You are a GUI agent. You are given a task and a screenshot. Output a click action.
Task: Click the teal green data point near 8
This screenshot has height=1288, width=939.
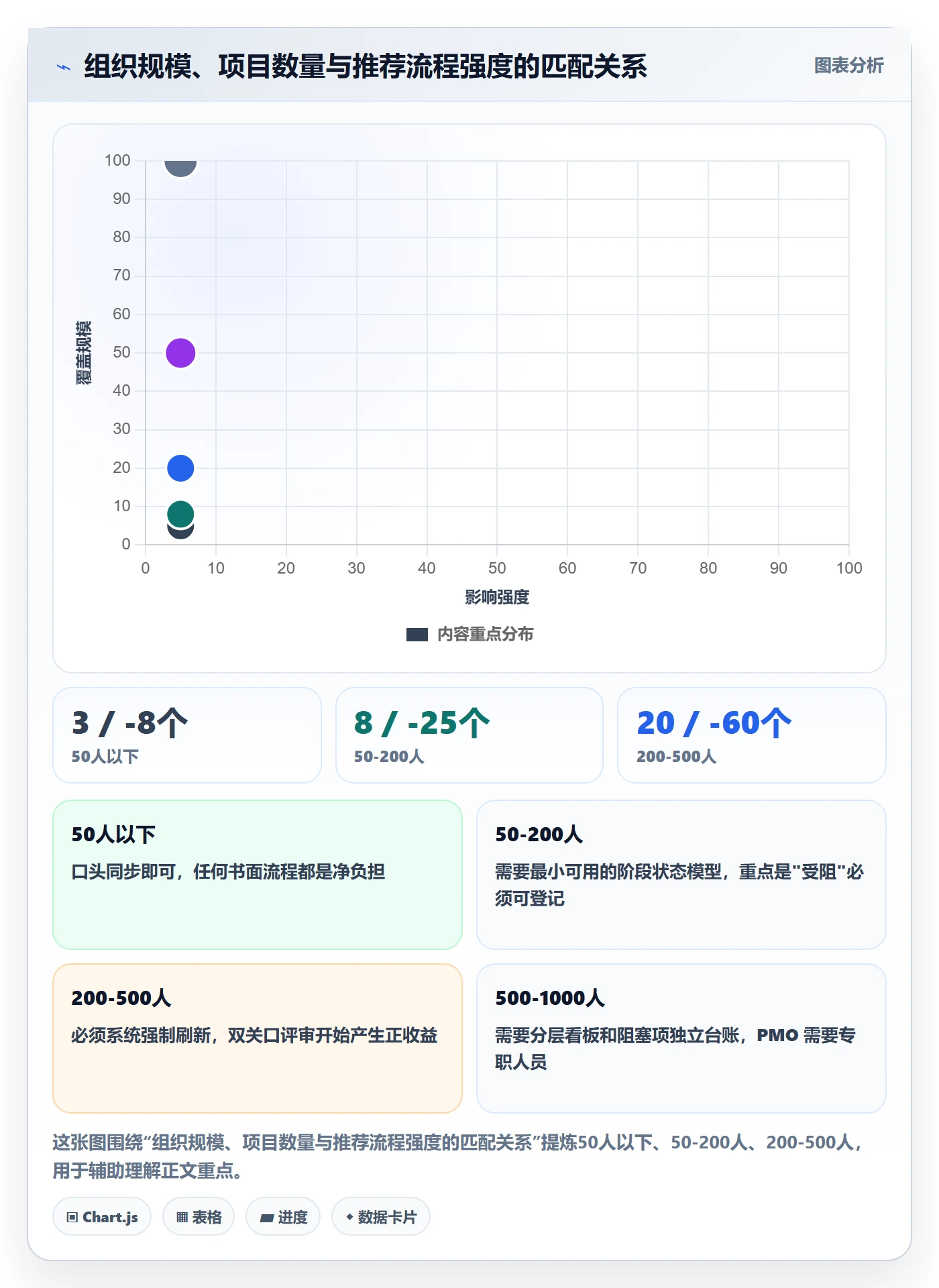(180, 513)
